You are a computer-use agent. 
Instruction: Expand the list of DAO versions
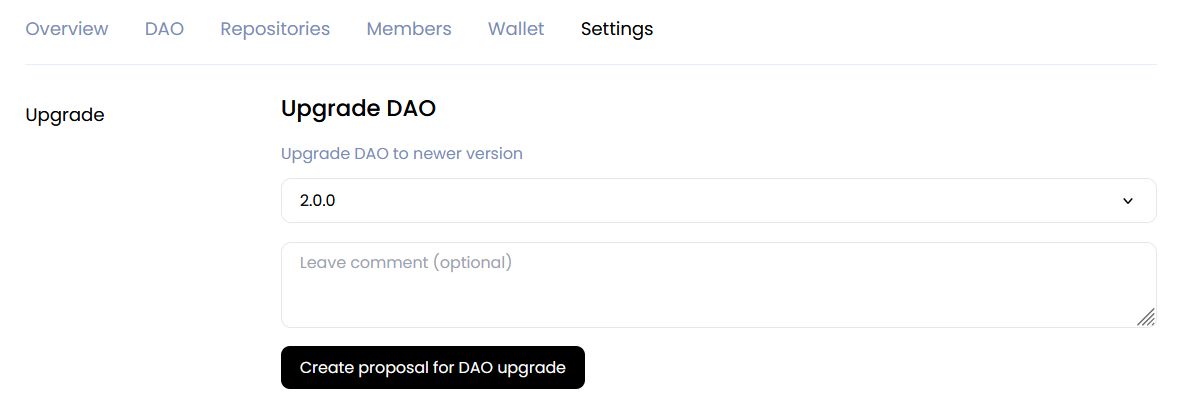coord(718,201)
